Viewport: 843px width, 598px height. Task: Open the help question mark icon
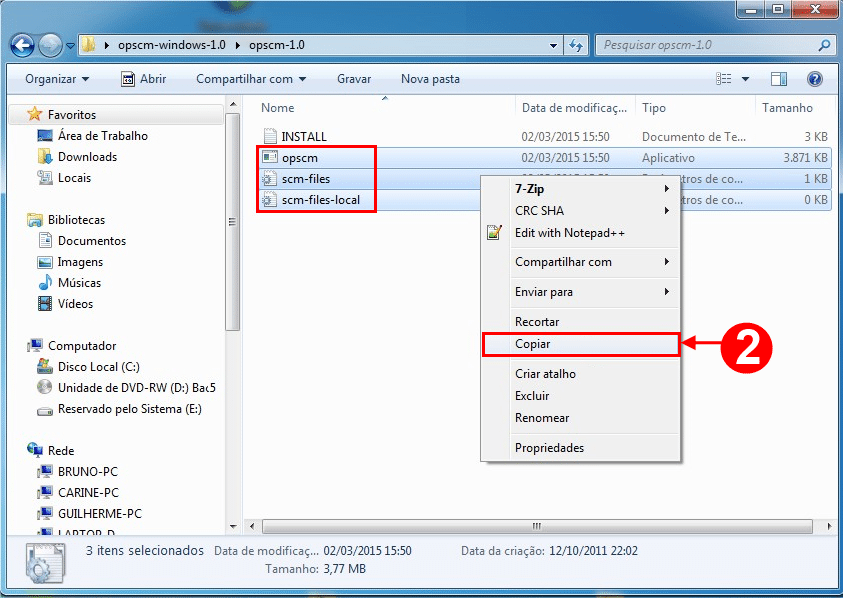click(815, 79)
